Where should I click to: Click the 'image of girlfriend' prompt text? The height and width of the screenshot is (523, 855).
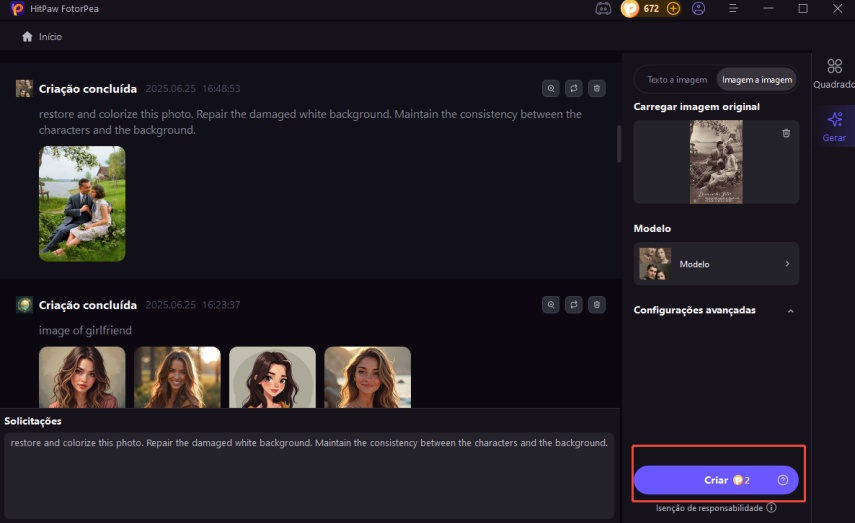[85, 330]
